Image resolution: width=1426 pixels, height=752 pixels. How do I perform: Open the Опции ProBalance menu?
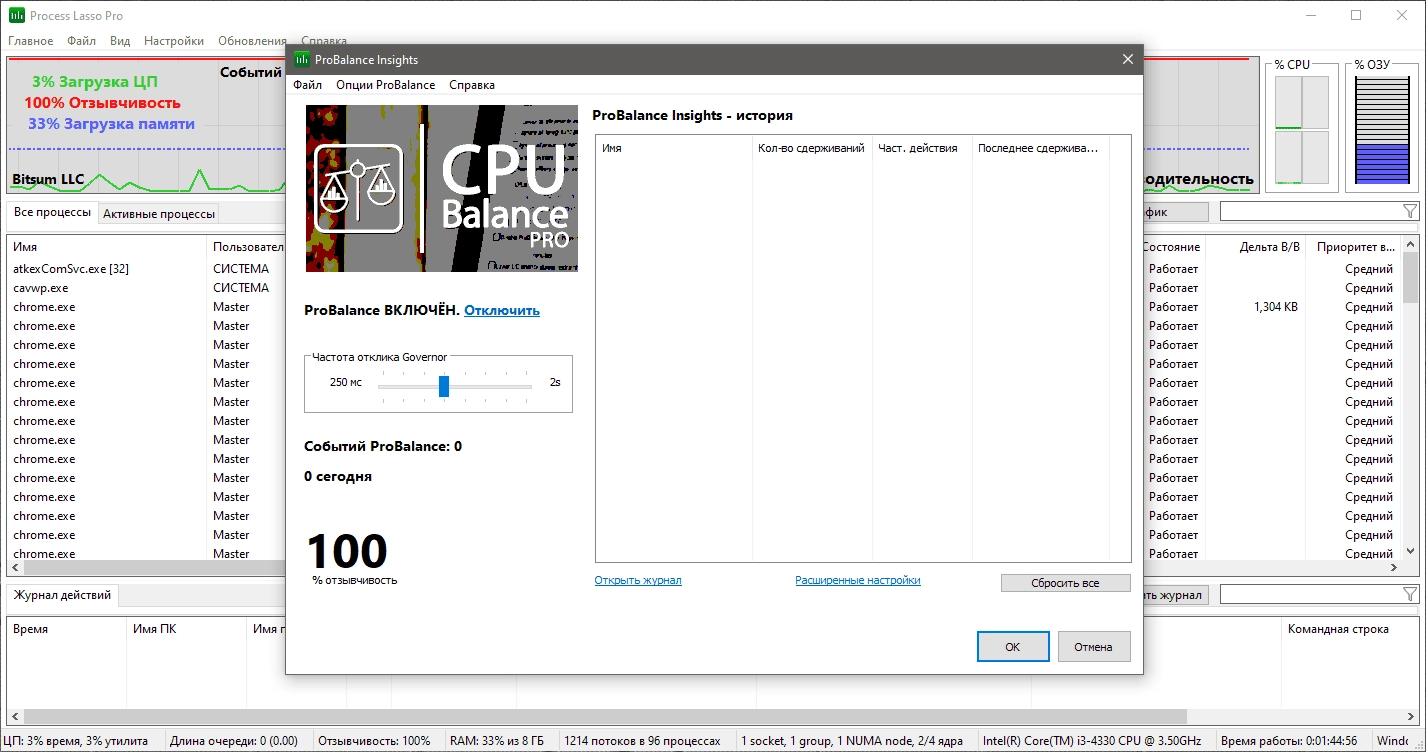point(385,85)
